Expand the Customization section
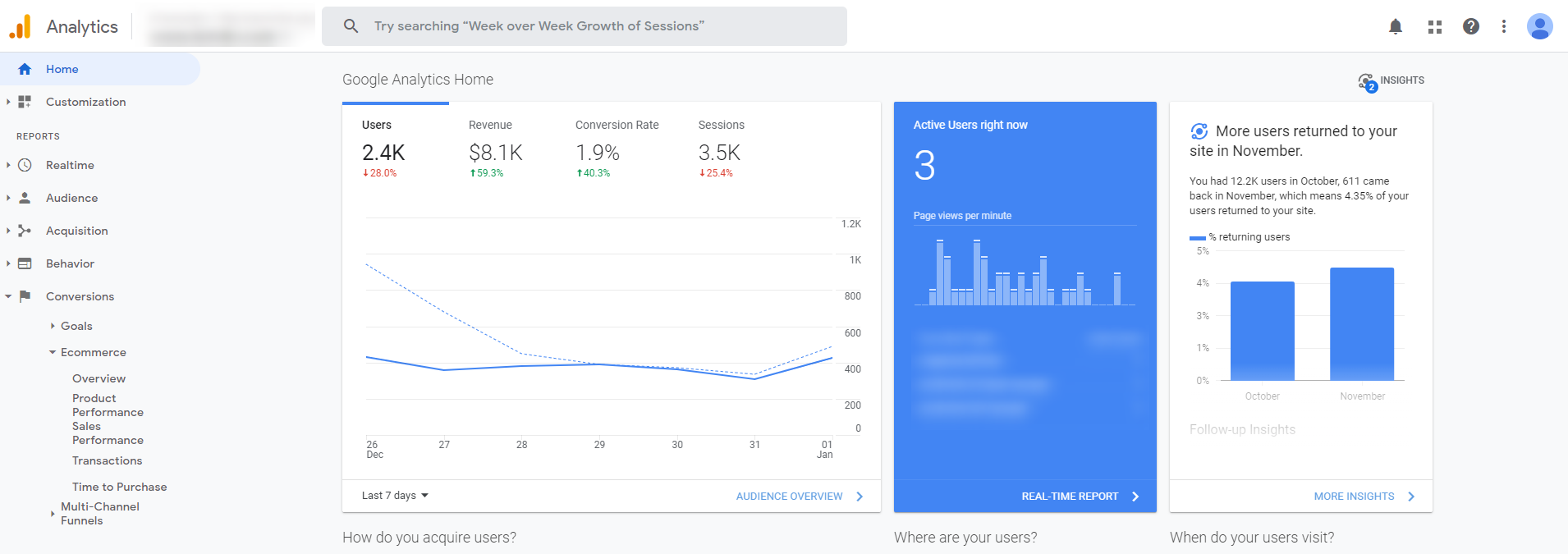The height and width of the screenshot is (554, 1568). coord(8,102)
